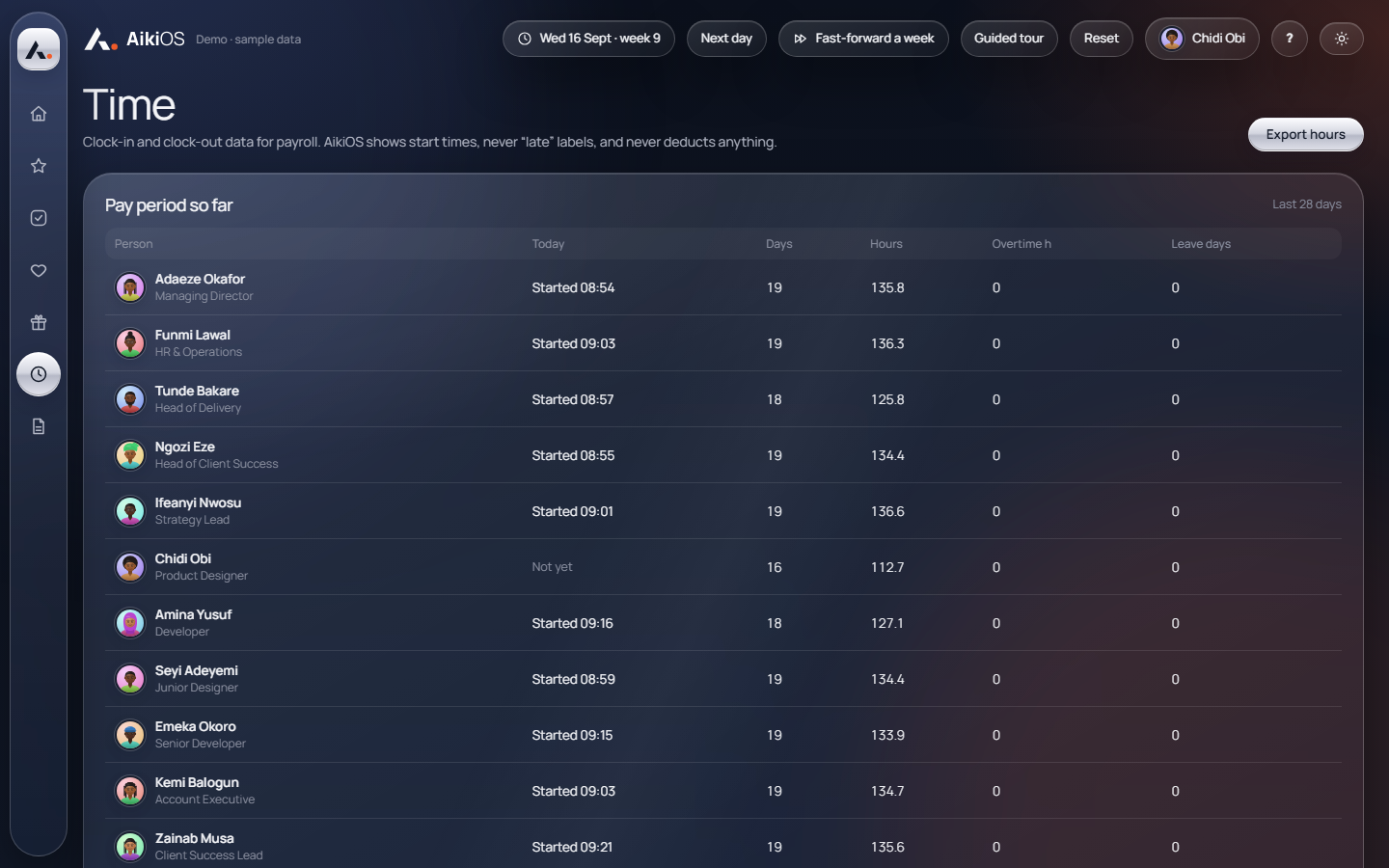Open help with the question mark button

(1289, 39)
